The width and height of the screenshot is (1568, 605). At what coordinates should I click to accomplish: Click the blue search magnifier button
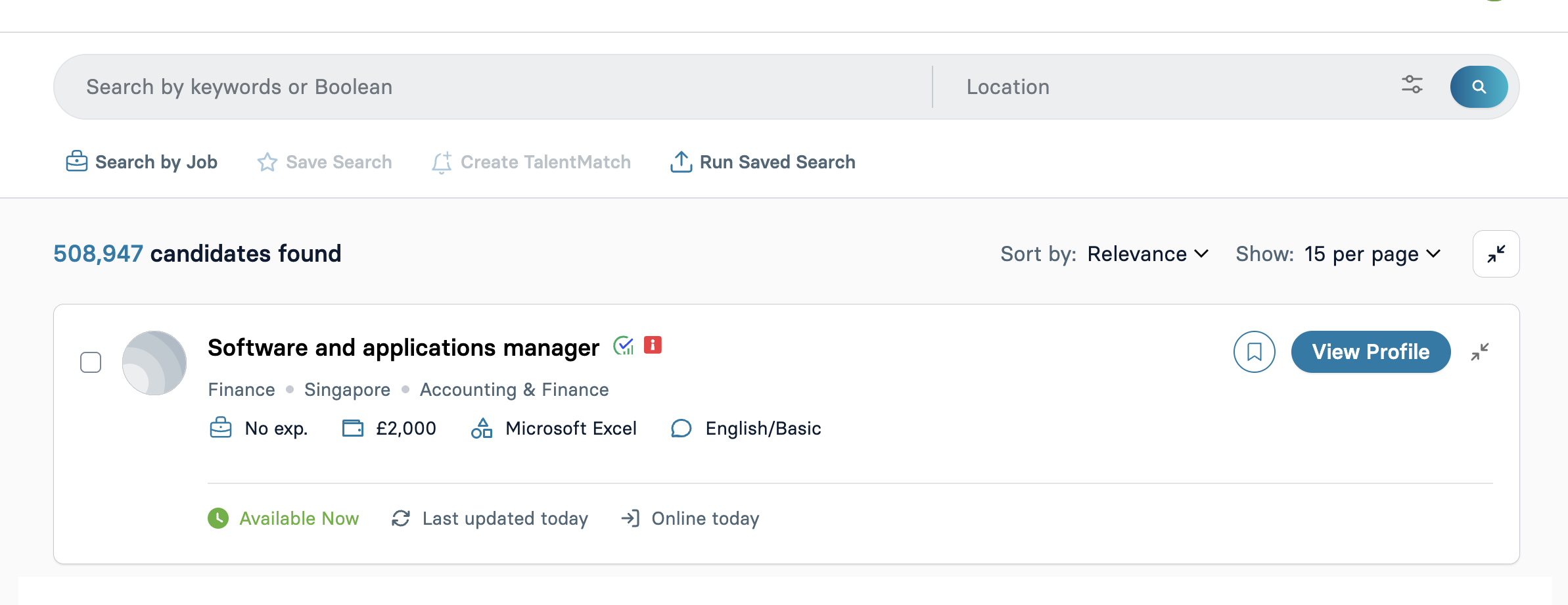1479,87
